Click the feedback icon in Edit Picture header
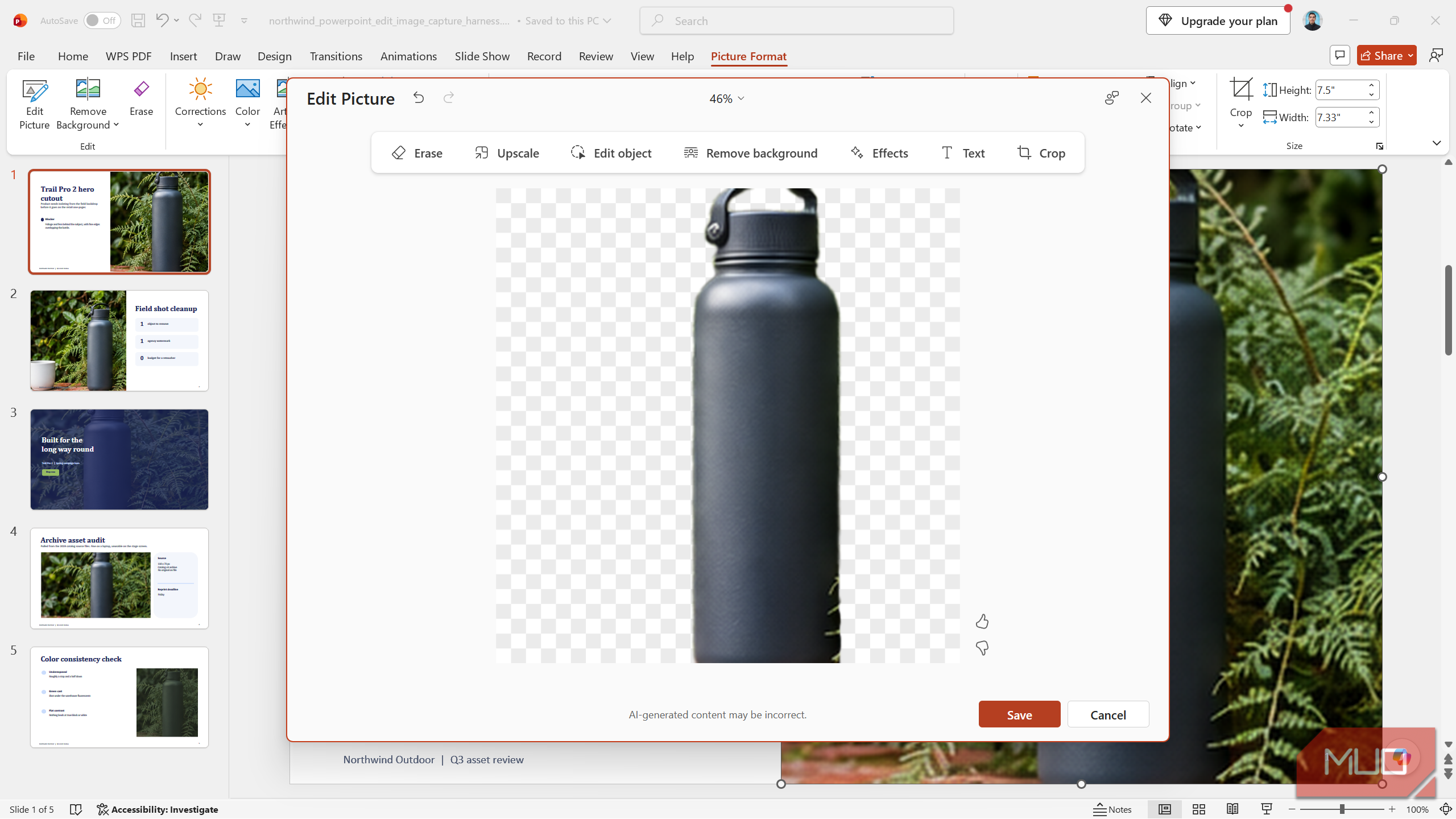The width and height of the screenshot is (1456, 819). 1112,98
